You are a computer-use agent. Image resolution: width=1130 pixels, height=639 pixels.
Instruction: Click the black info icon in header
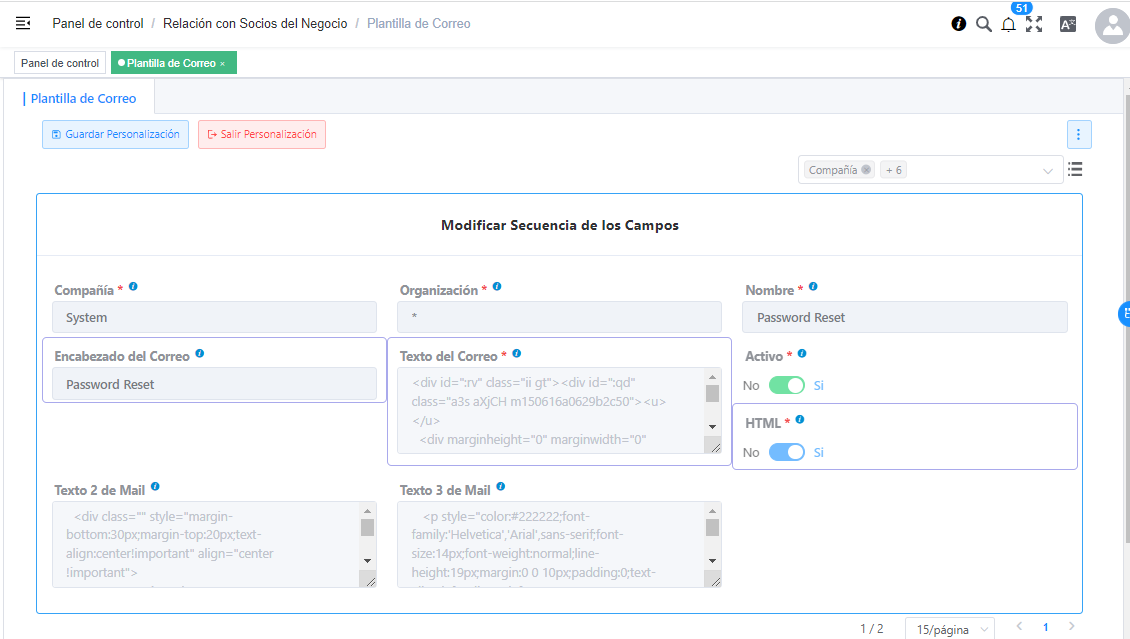click(959, 24)
